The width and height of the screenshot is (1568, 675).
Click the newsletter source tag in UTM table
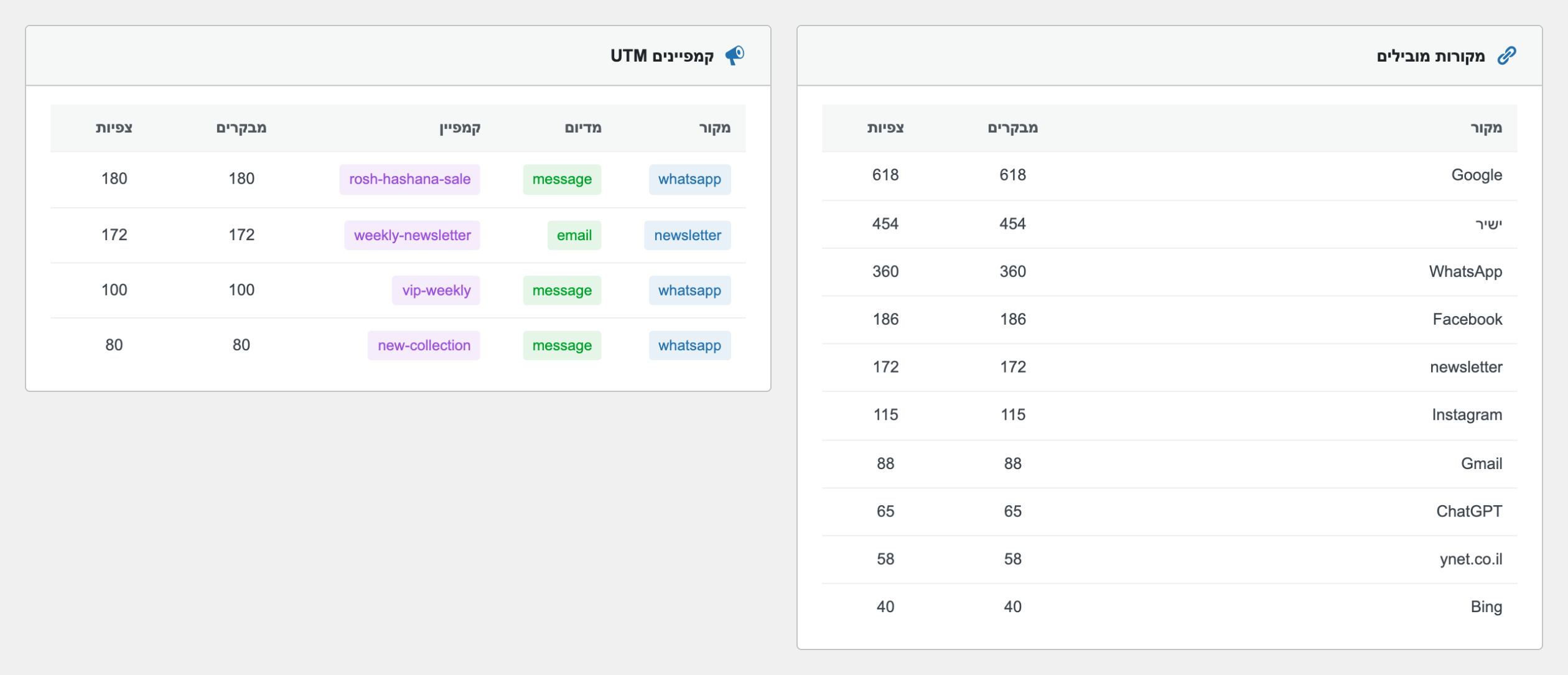click(x=688, y=235)
